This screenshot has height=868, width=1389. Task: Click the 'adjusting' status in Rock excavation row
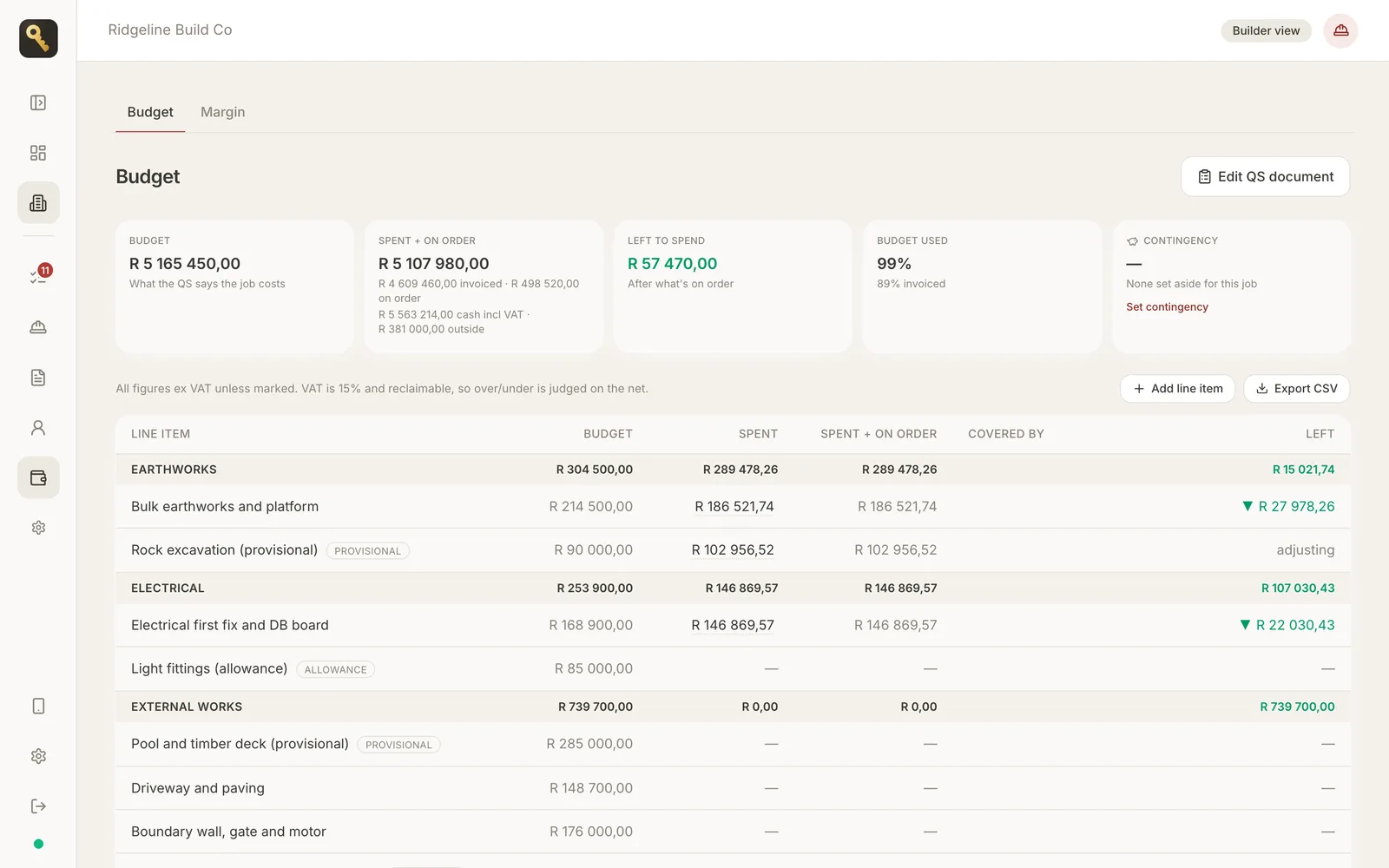click(1306, 550)
